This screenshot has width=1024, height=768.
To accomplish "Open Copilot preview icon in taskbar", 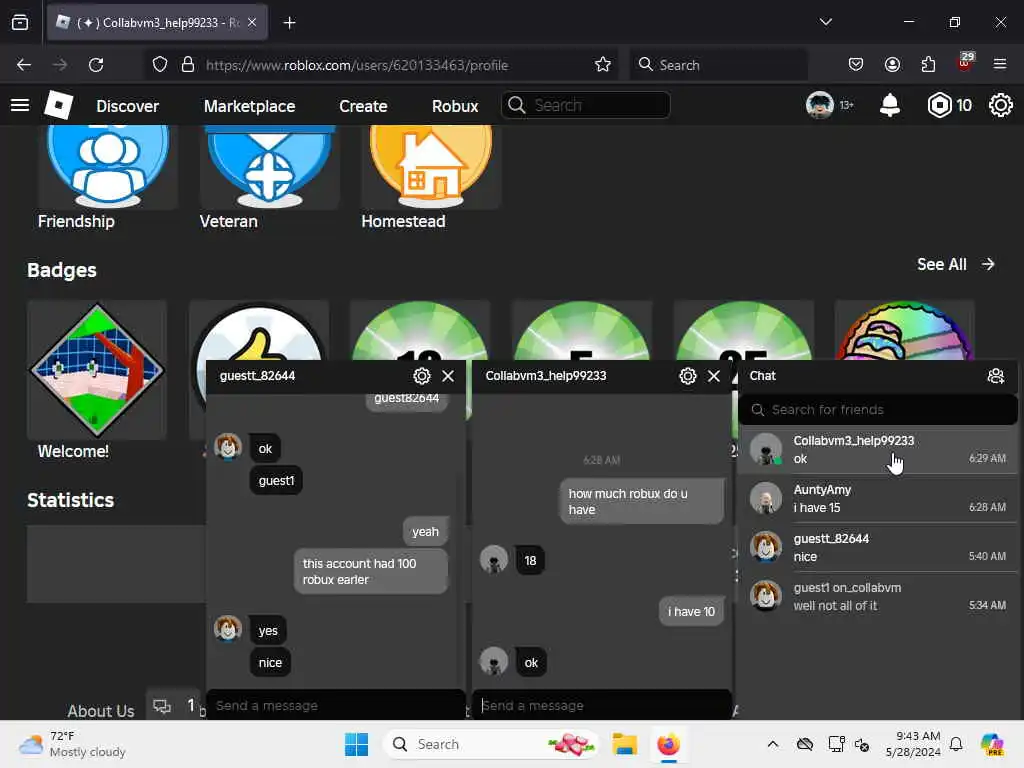I will point(992,744).
